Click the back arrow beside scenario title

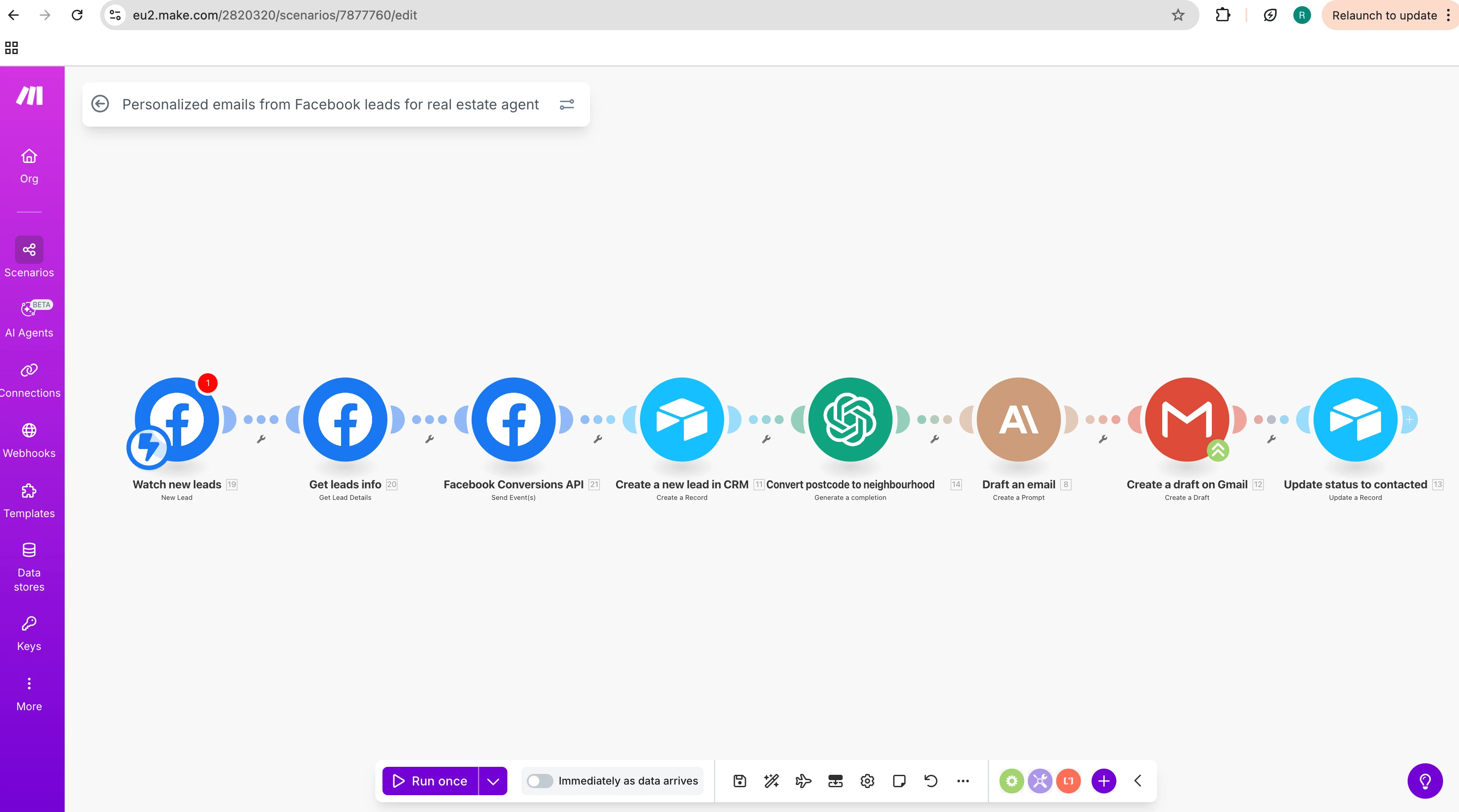pos(100,104)
